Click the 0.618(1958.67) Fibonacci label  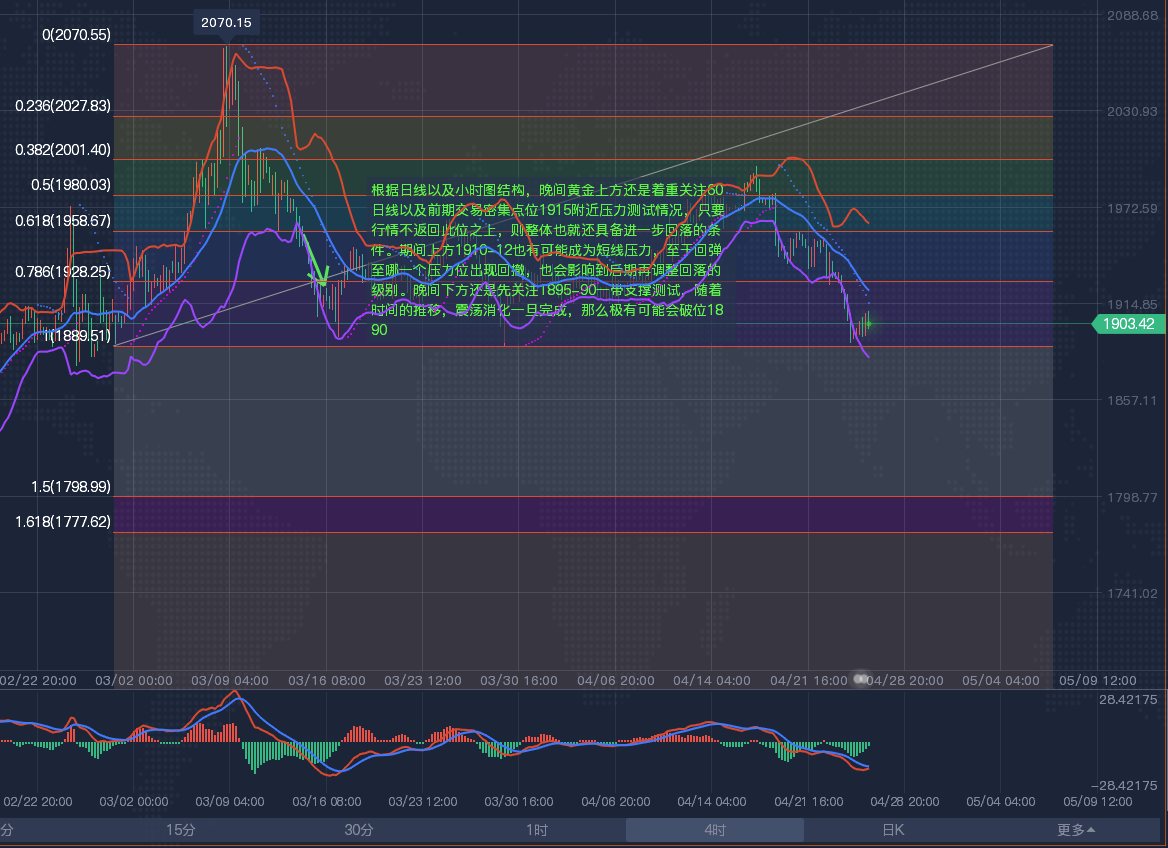tap(63, 220)
